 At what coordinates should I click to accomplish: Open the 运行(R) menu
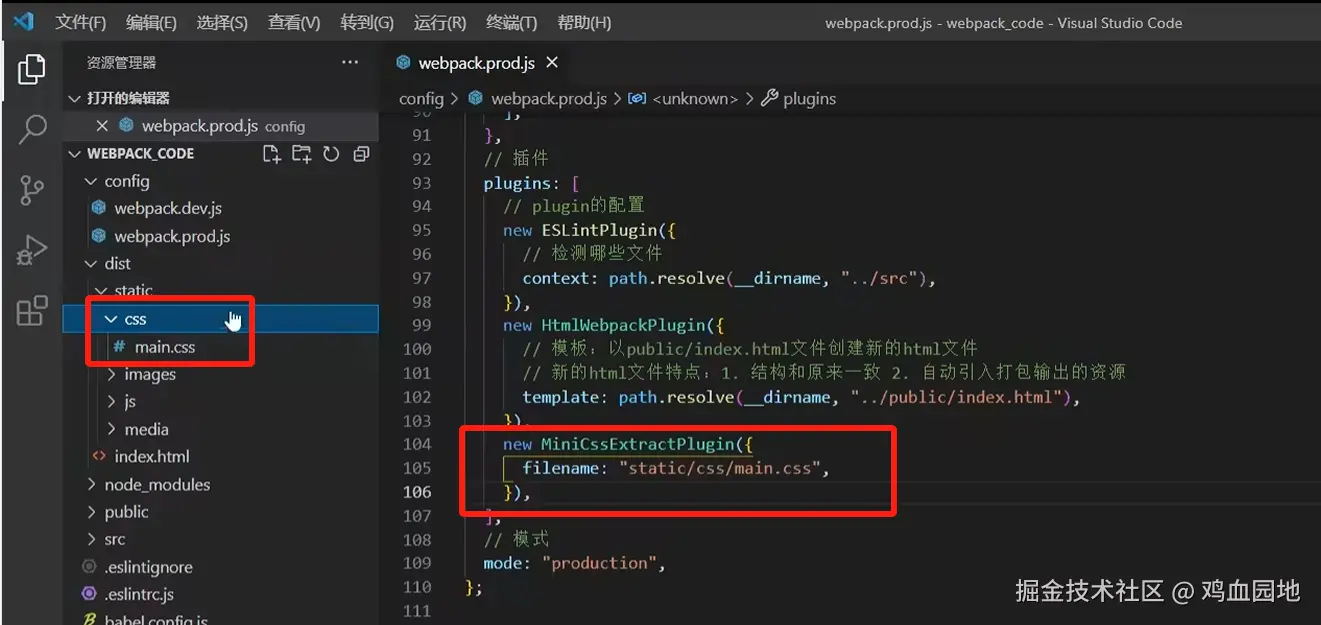click(440, 22)
